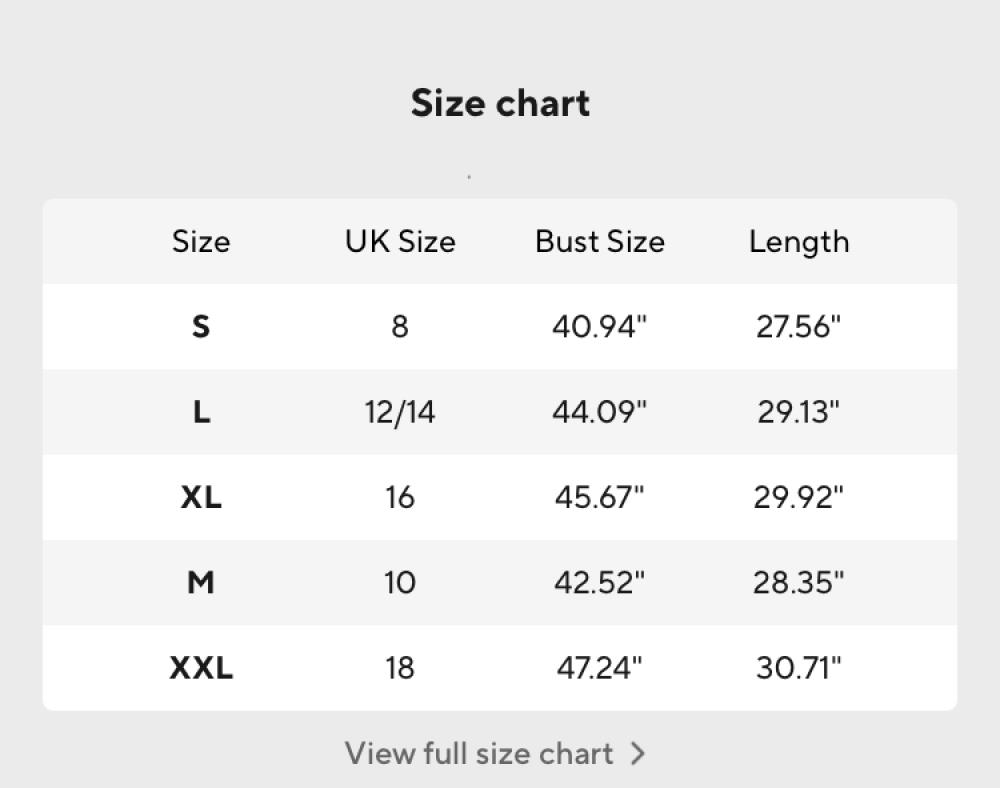Click the Size chart heading
Viewport: 1000px width, 788px height.
click(x=500, y=103)
